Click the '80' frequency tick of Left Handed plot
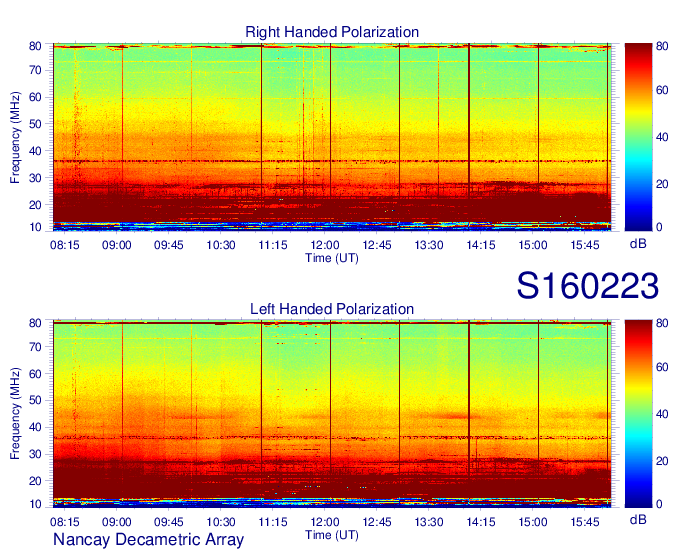 tap(35, 323)
